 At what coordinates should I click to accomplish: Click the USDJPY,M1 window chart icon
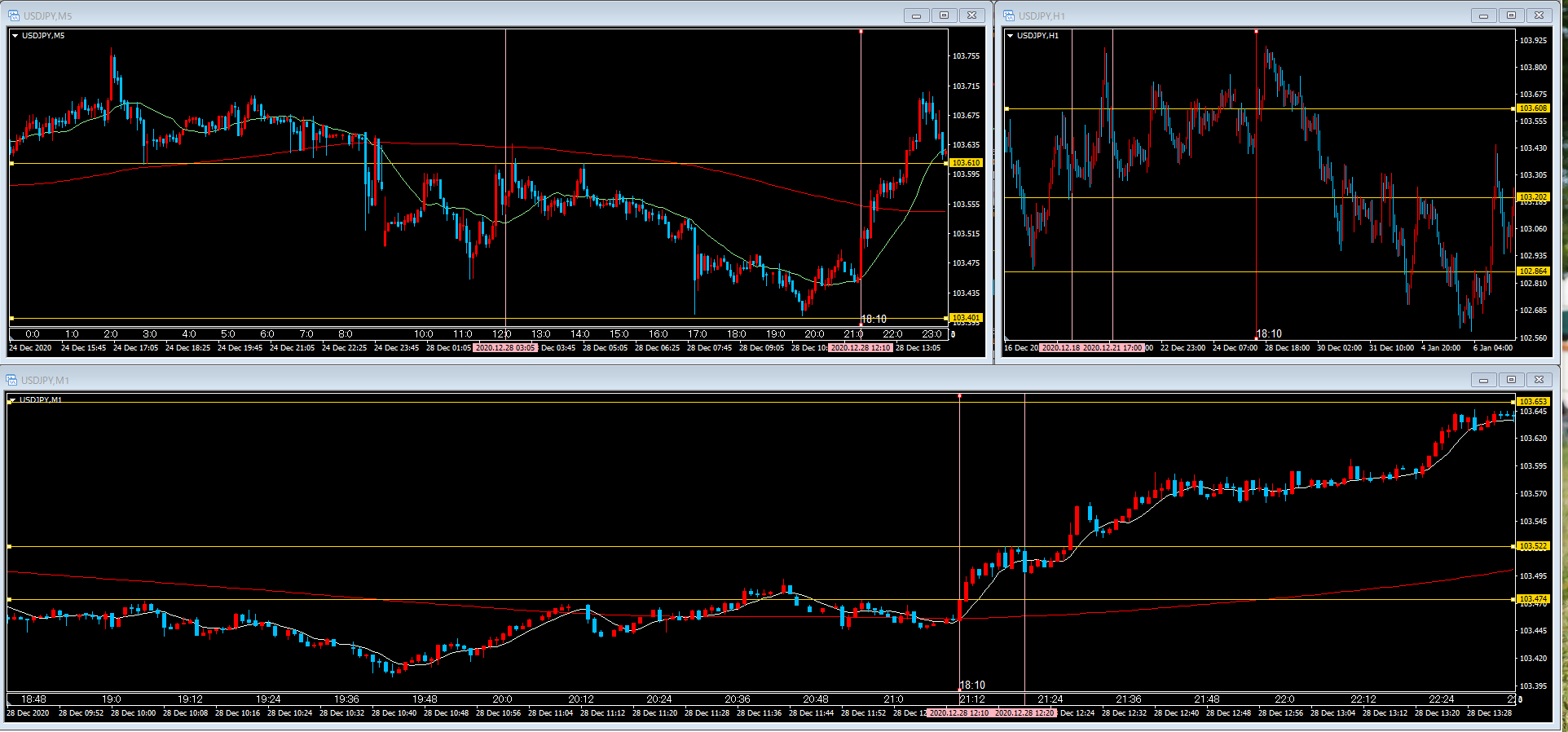(11, 380)
